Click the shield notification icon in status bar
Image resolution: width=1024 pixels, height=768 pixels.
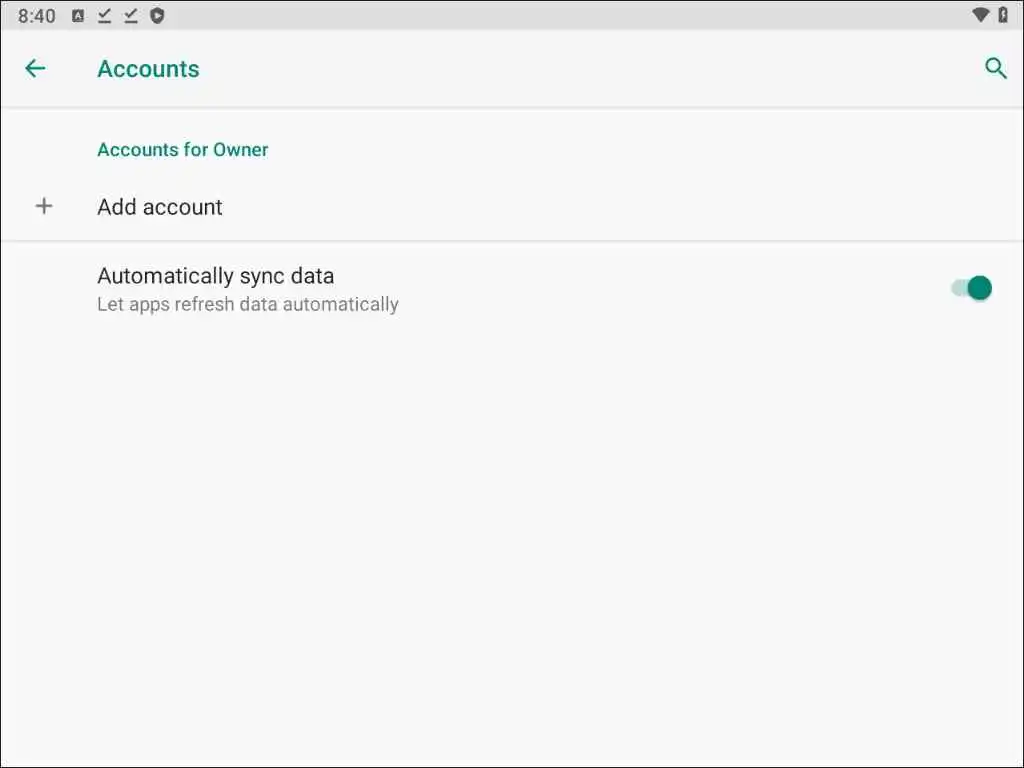coord(157,16)
